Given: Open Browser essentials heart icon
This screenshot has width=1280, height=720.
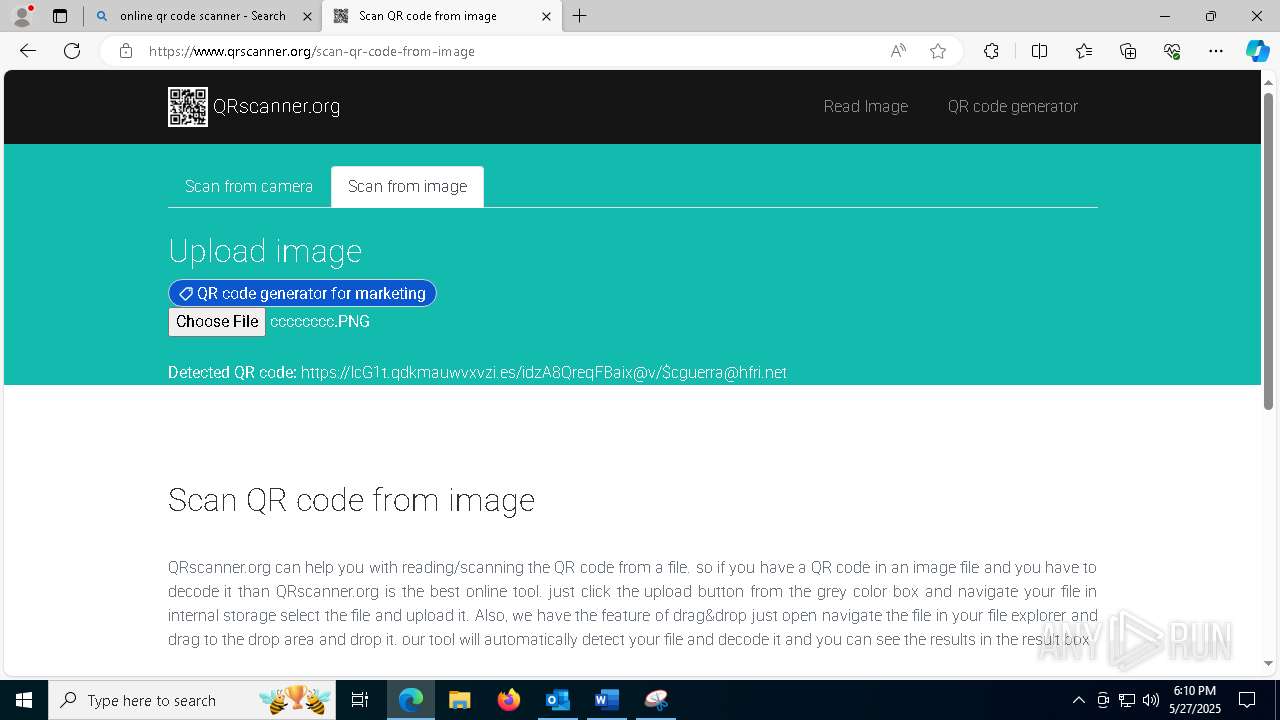Looking at the screenshot, I should [x=1172, y=51].
